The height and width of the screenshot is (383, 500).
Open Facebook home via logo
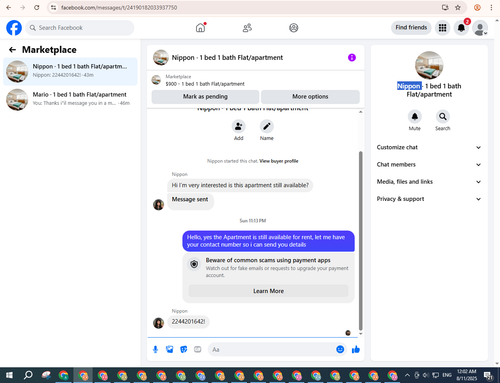pyautogui.click(x=14, y=28)
